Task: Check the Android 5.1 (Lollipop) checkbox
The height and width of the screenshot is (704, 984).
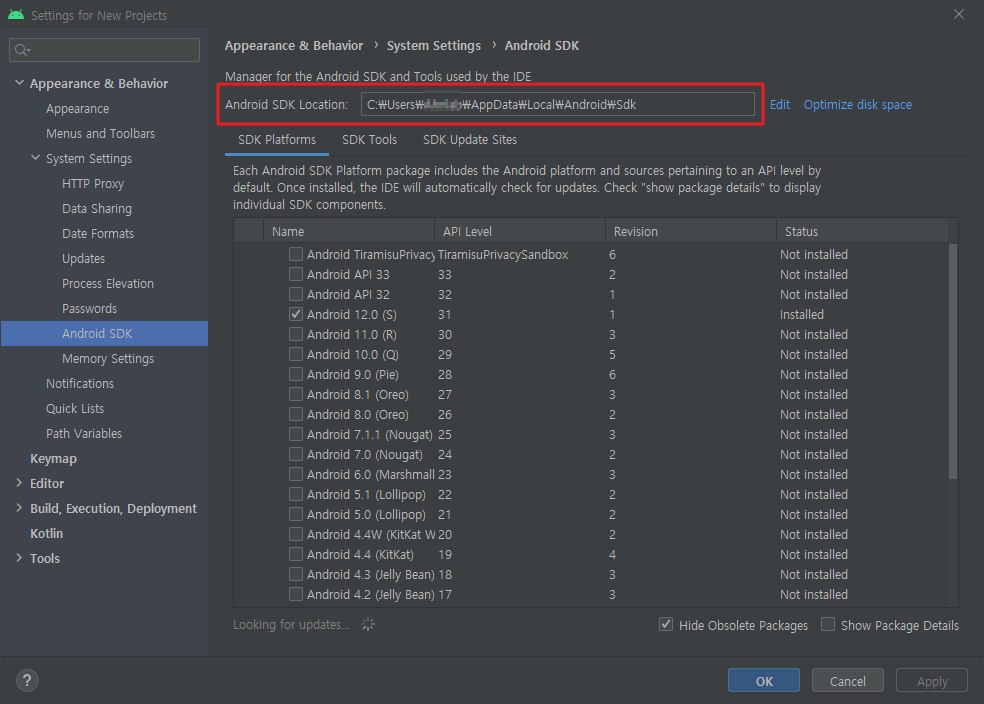Action: point(296,494)
